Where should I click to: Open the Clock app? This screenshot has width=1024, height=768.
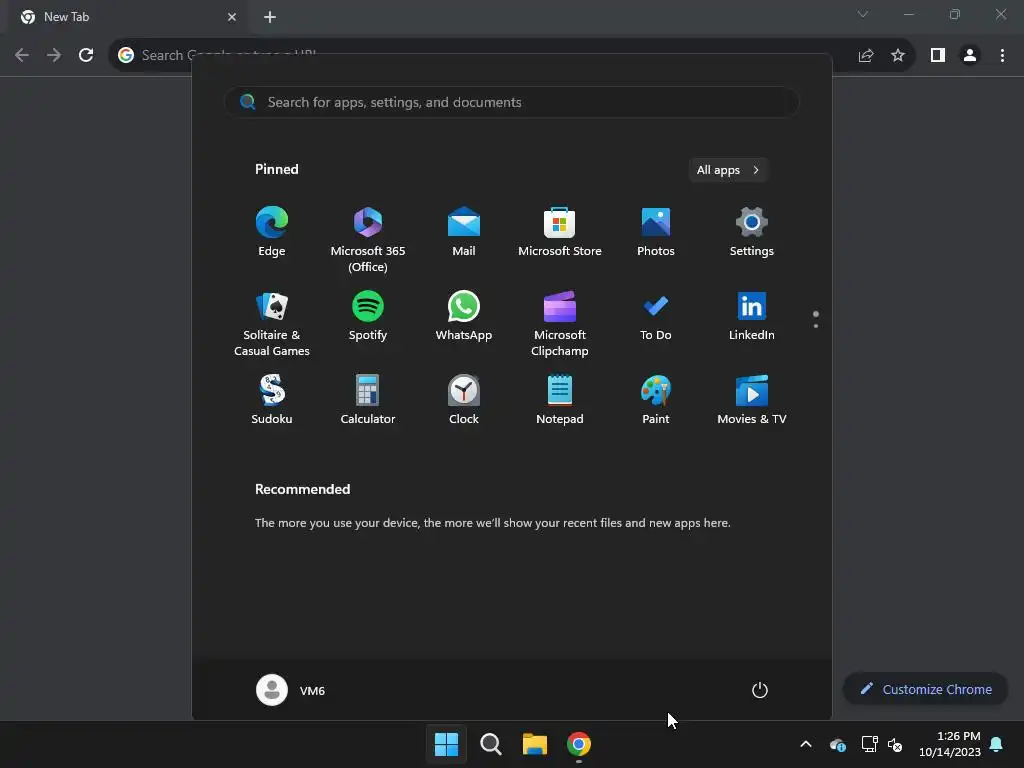coord(464,400)
